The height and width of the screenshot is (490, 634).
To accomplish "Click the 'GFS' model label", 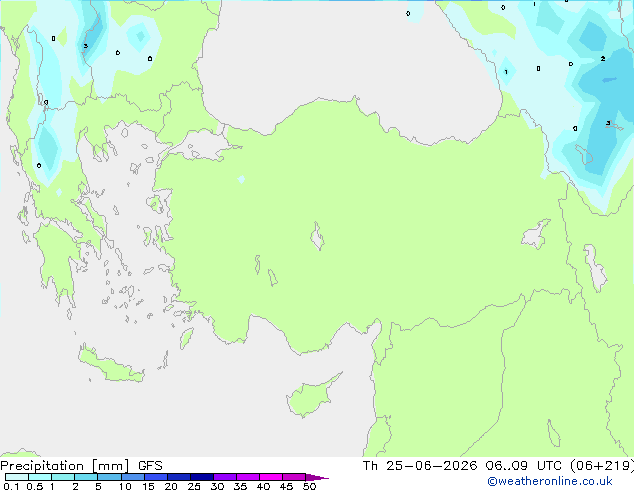I will (x=150, y=466).
